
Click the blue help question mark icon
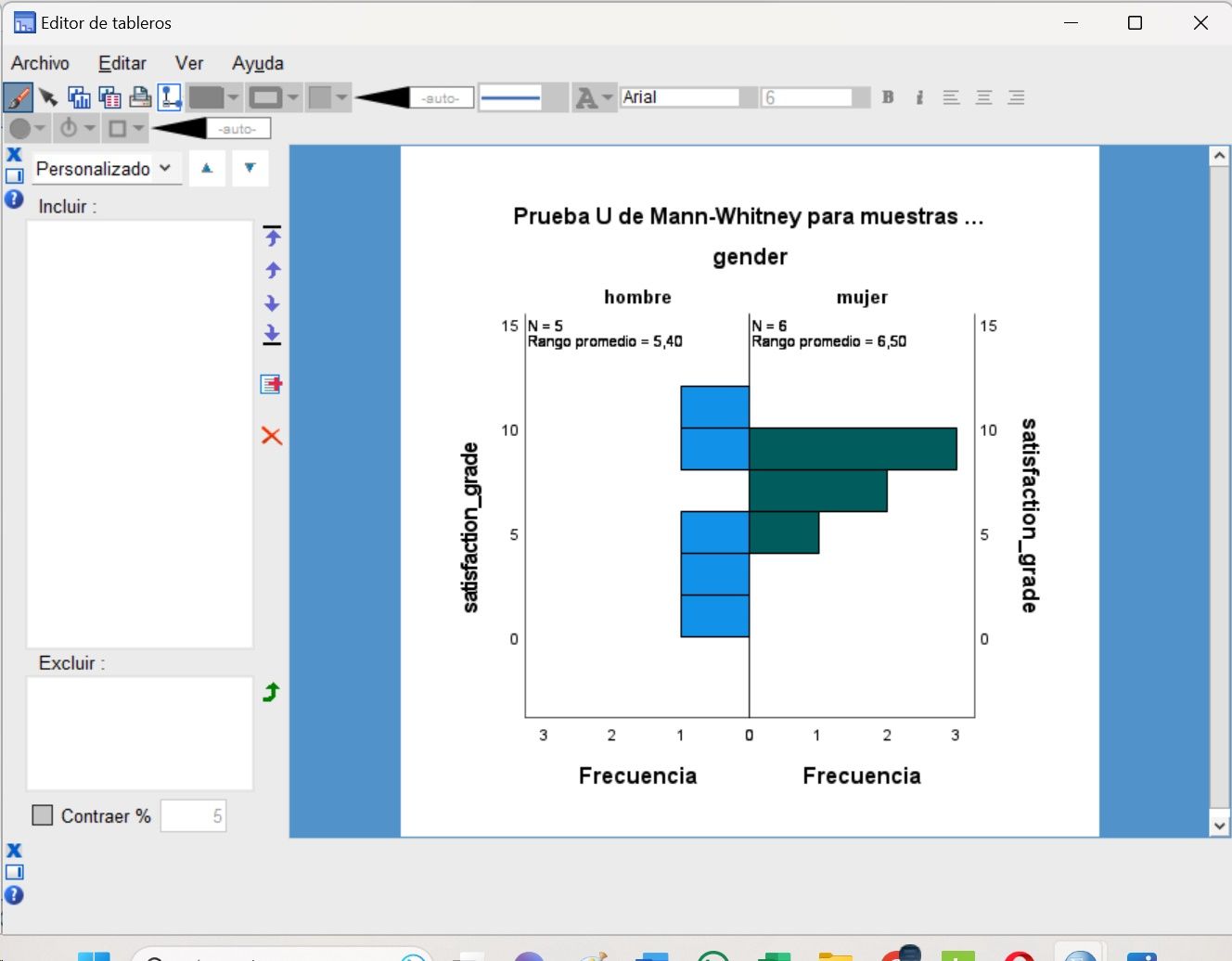[15, 199]
